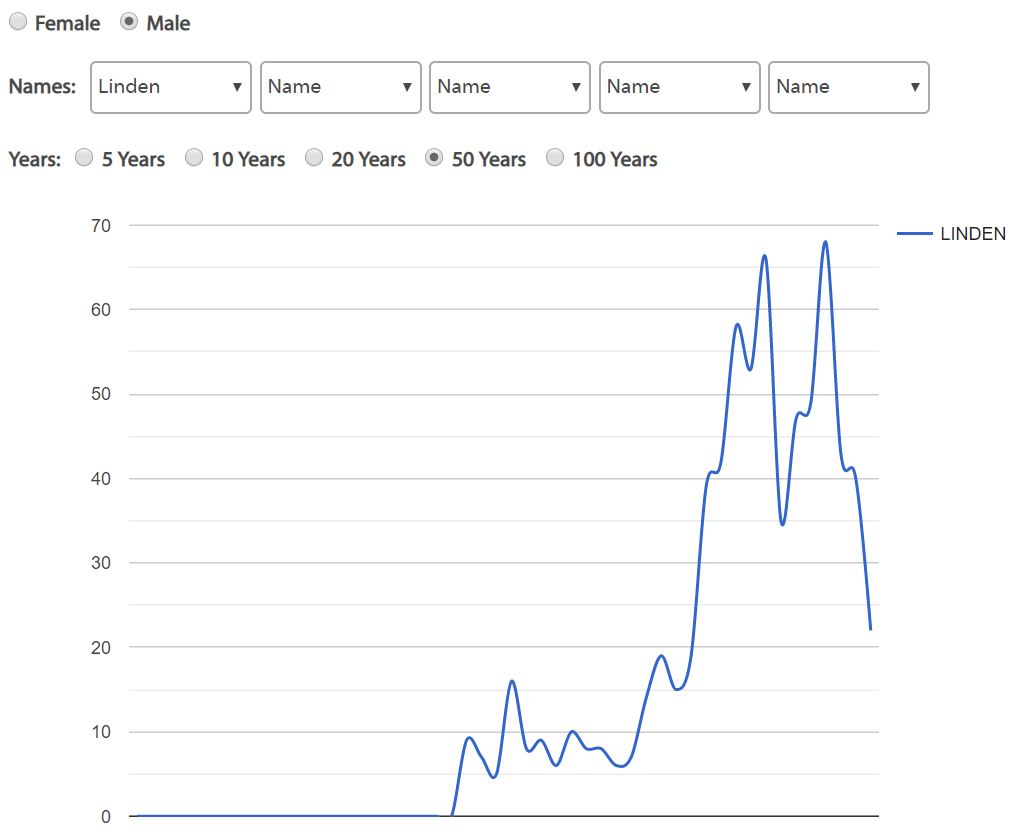Click the final endpoint of the line

point(870,628)
